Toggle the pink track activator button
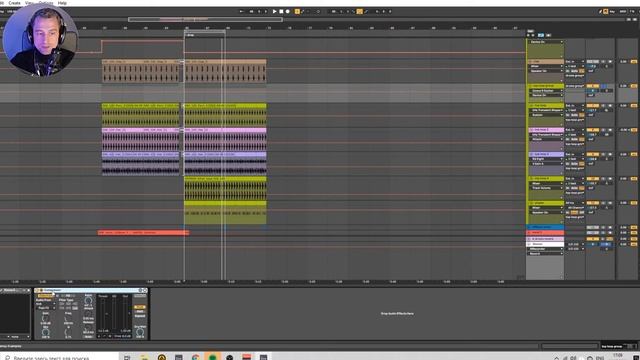 593,130
